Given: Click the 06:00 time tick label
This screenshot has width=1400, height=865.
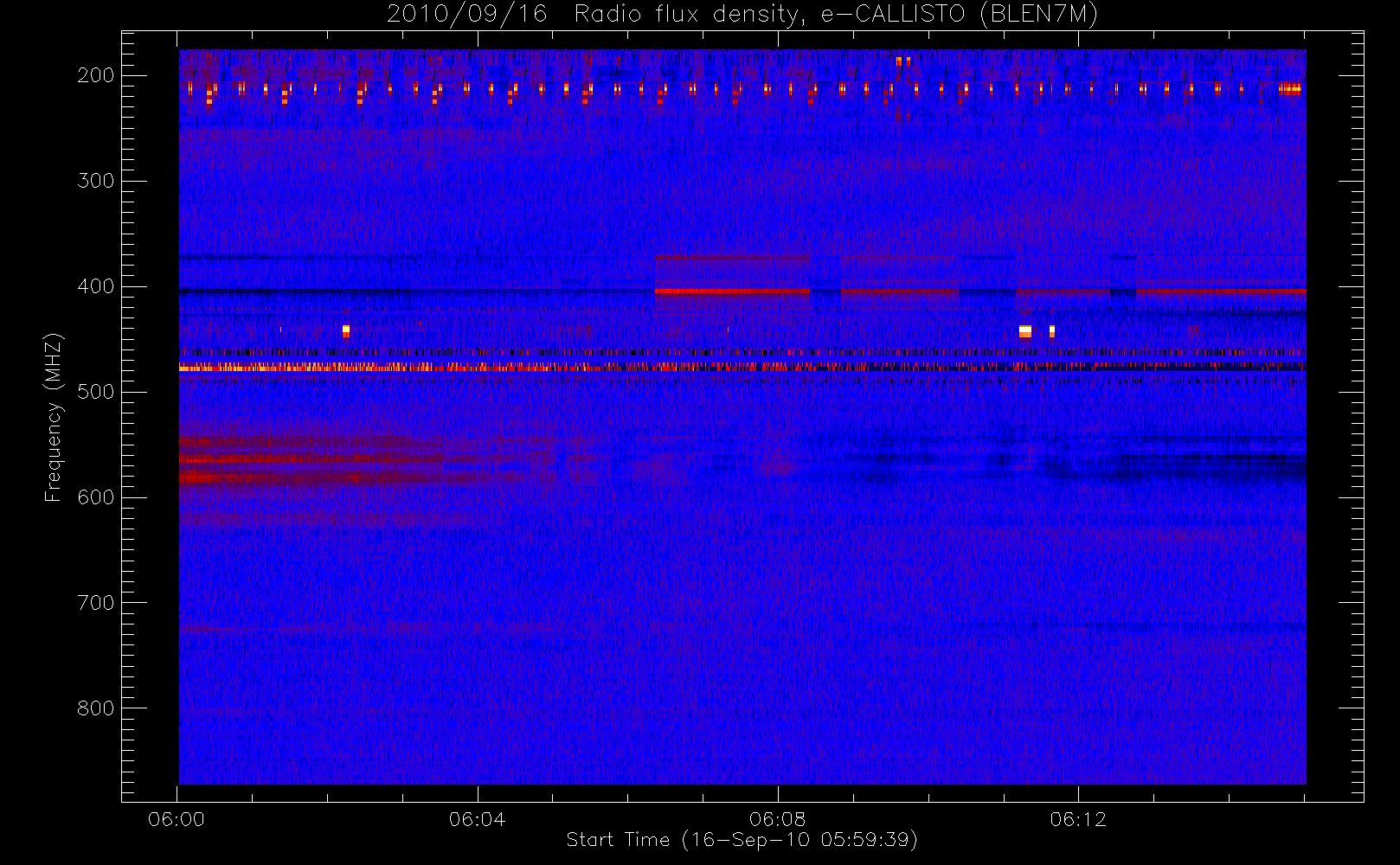Looking at the screenshot, I should 177,819.
